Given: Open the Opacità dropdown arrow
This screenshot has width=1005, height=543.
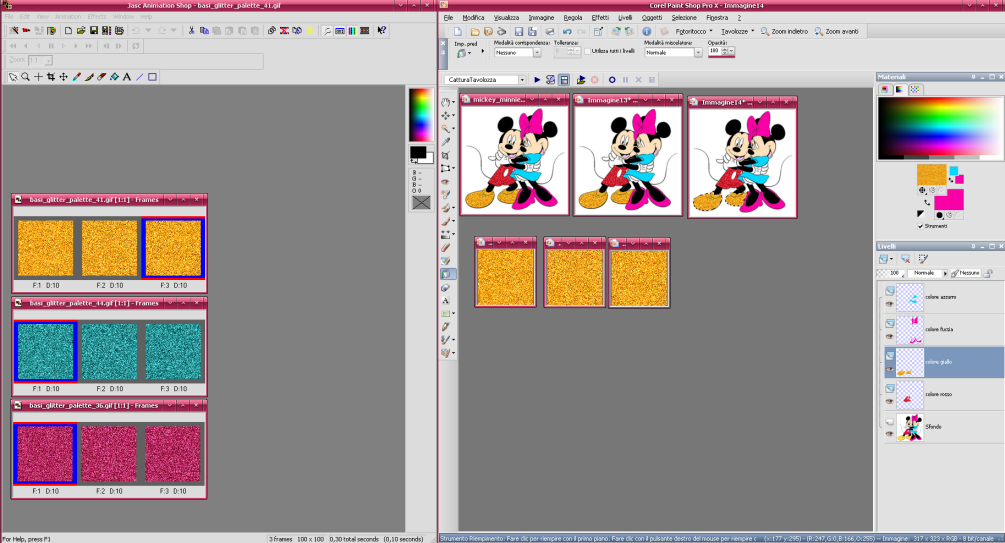Looking at the screenshot, I should [x=731, y=51].
